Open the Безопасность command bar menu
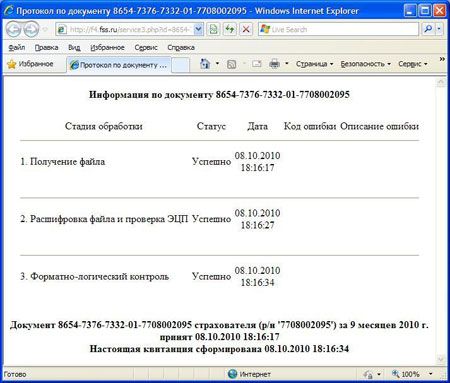 [365, 64]
